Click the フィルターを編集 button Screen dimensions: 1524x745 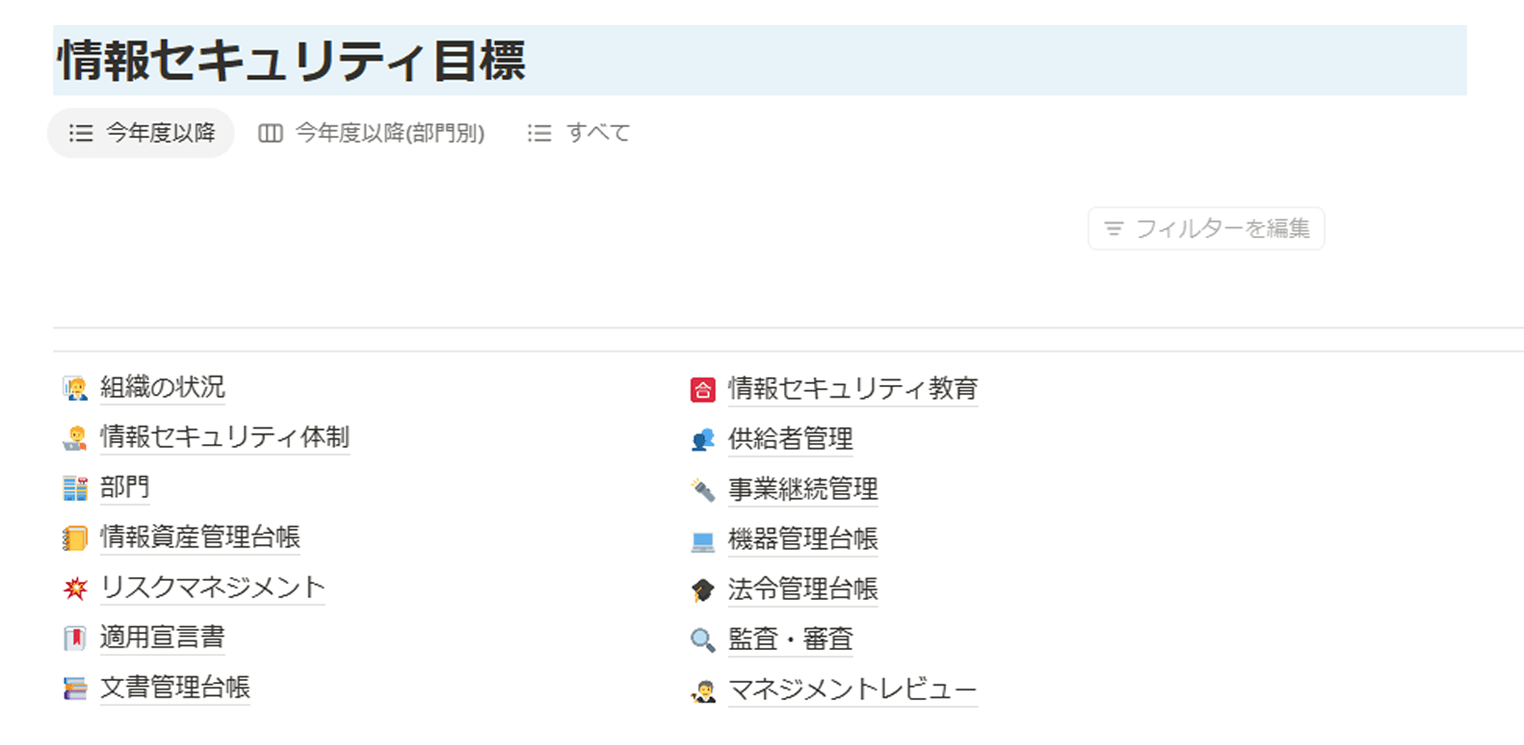(1206, 229)
